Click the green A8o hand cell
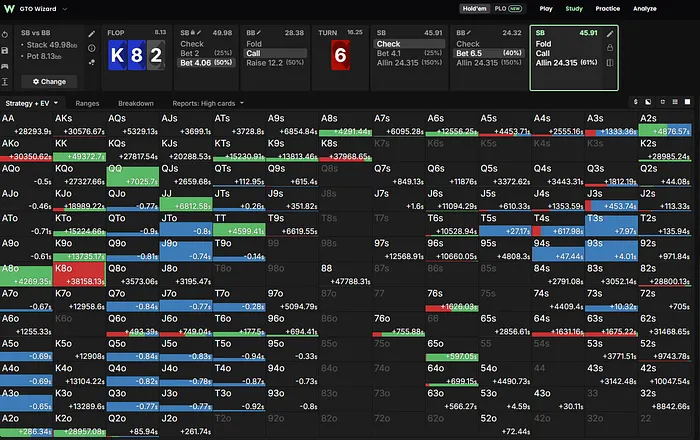This screenshot has height=440, width=700. point(26,274)
